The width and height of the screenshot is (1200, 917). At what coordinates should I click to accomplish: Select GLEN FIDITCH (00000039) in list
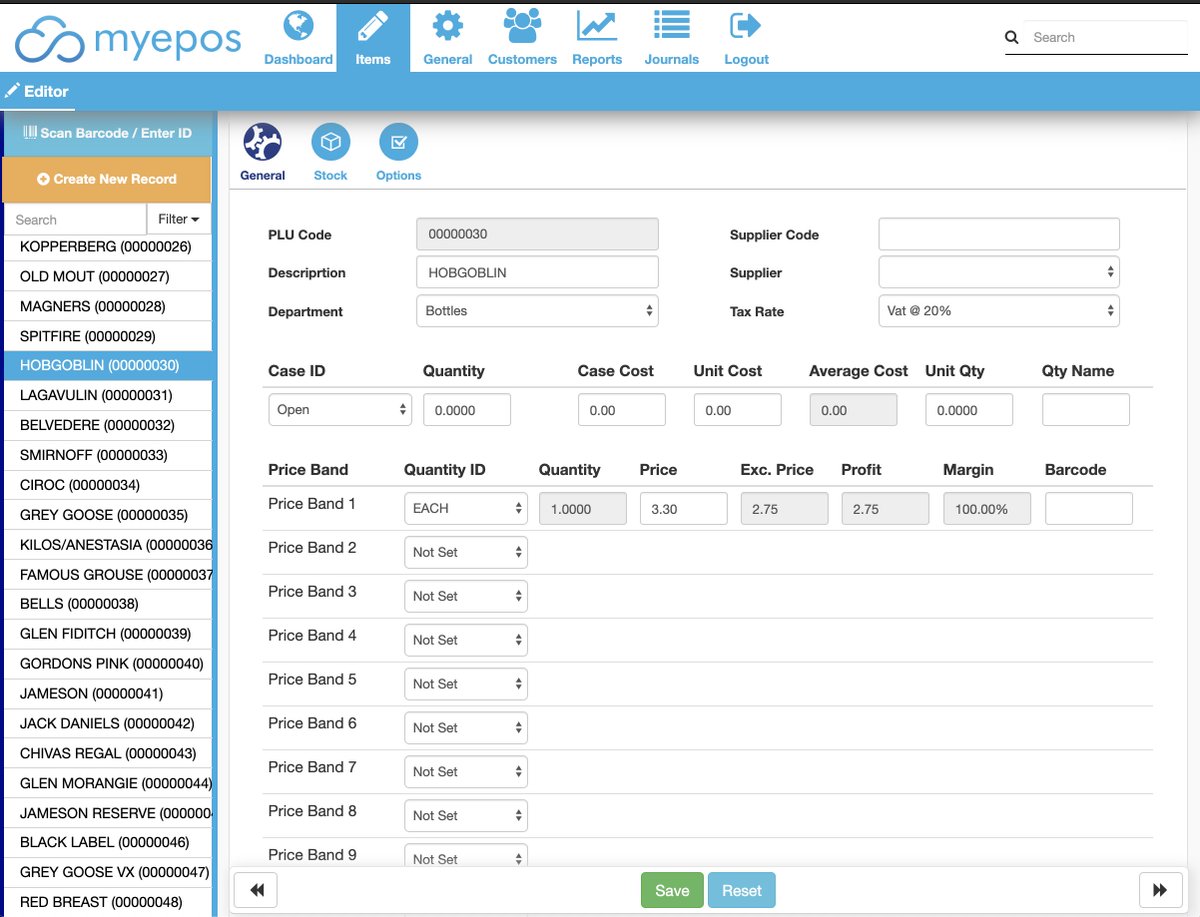[x=107, y=634]
